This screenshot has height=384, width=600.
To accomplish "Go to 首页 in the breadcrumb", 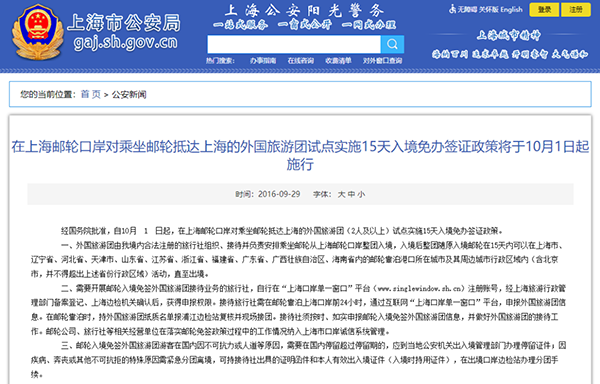I will click(91, 94).
